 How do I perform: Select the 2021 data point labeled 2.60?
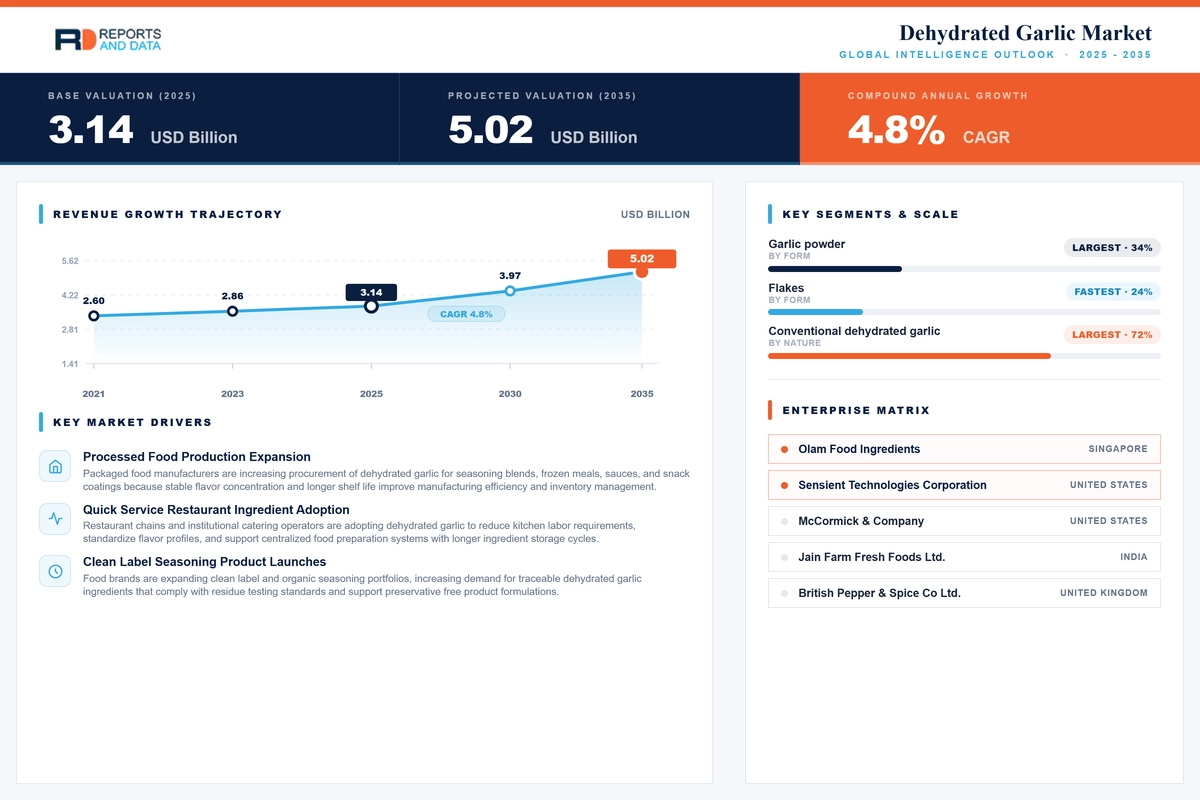point(94,316)
